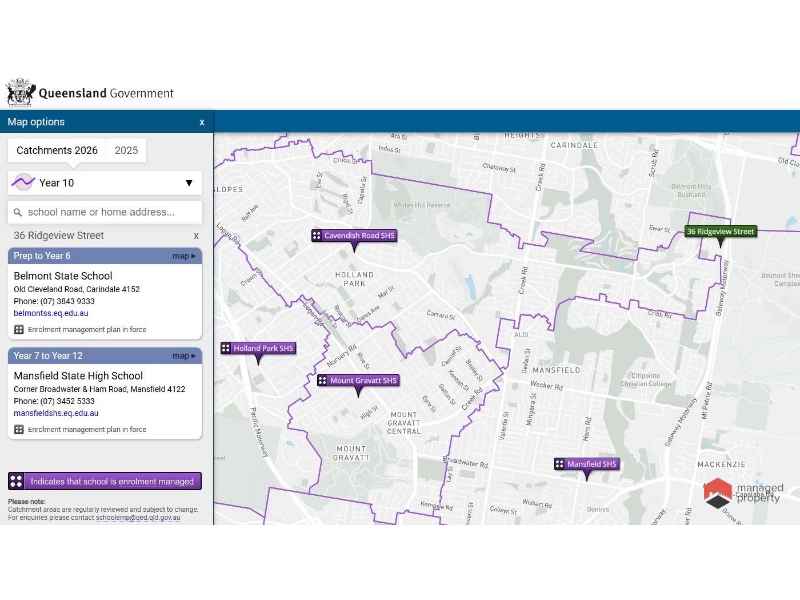Switch to the 2025 catchments tab
This screenshot has width=800, height=600.
tap(126, 151)
